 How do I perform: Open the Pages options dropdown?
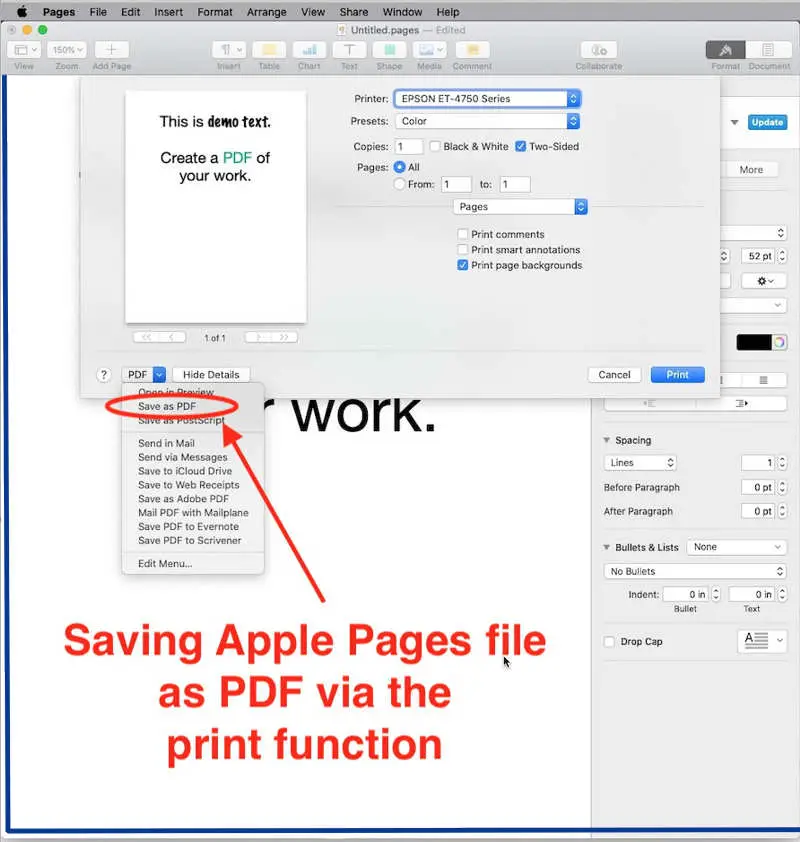click(x=520, y=207)
